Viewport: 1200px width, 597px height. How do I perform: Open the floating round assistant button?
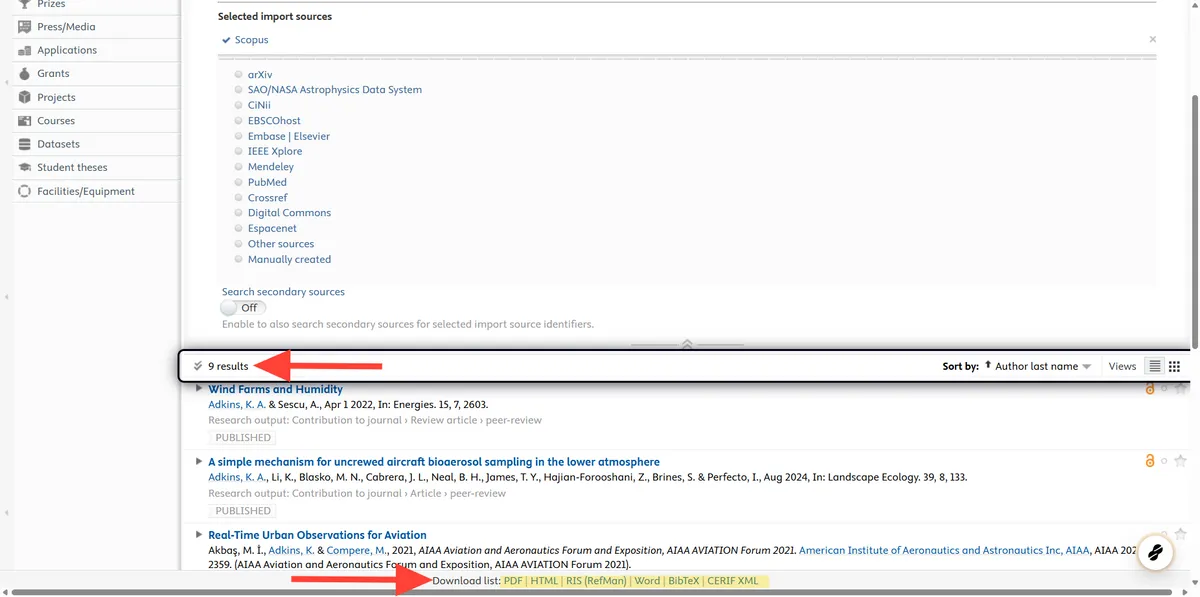(x=1154, y=552)
